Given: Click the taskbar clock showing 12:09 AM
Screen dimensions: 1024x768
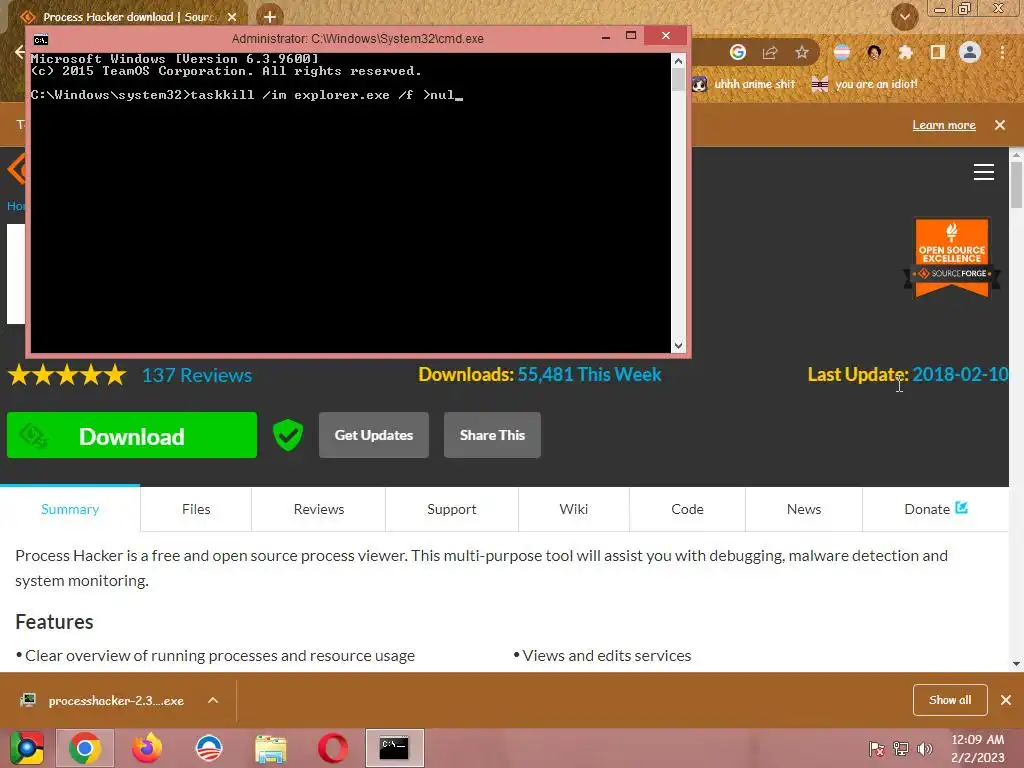Looking at the screenshot, I should [x=977, y=748].
